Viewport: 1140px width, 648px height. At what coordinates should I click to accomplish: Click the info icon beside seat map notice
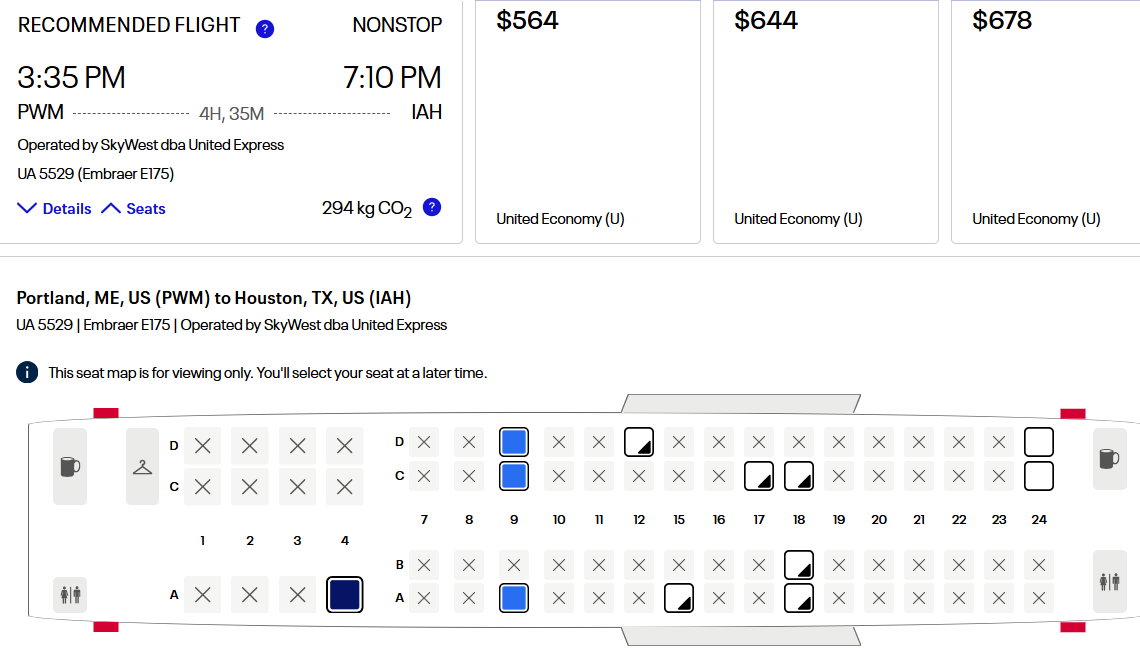tap(27, 372)
